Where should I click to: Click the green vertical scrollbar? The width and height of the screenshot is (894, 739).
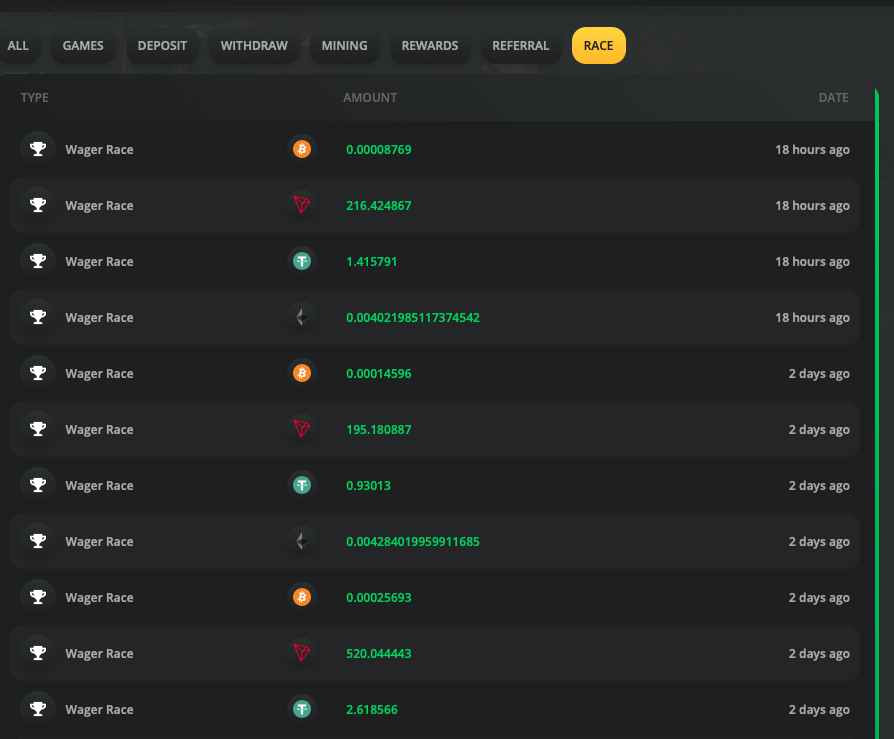tap(877, 413)
